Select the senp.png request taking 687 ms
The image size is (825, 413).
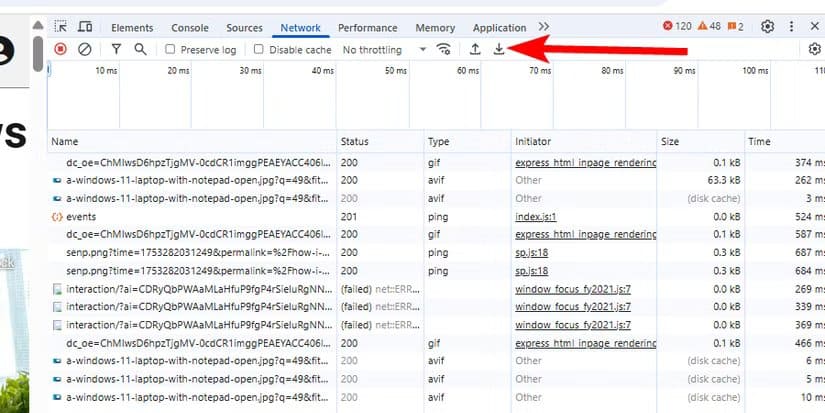(436, 253)
